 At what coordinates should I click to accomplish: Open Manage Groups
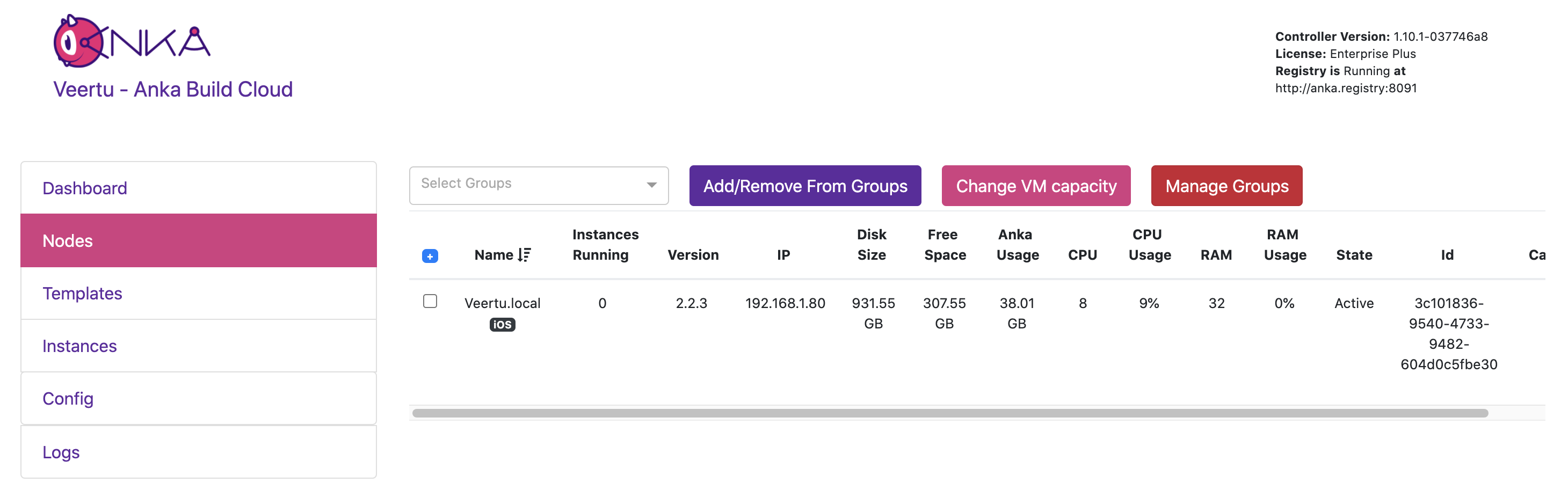pyautogui.click(x=1226, y=186)
